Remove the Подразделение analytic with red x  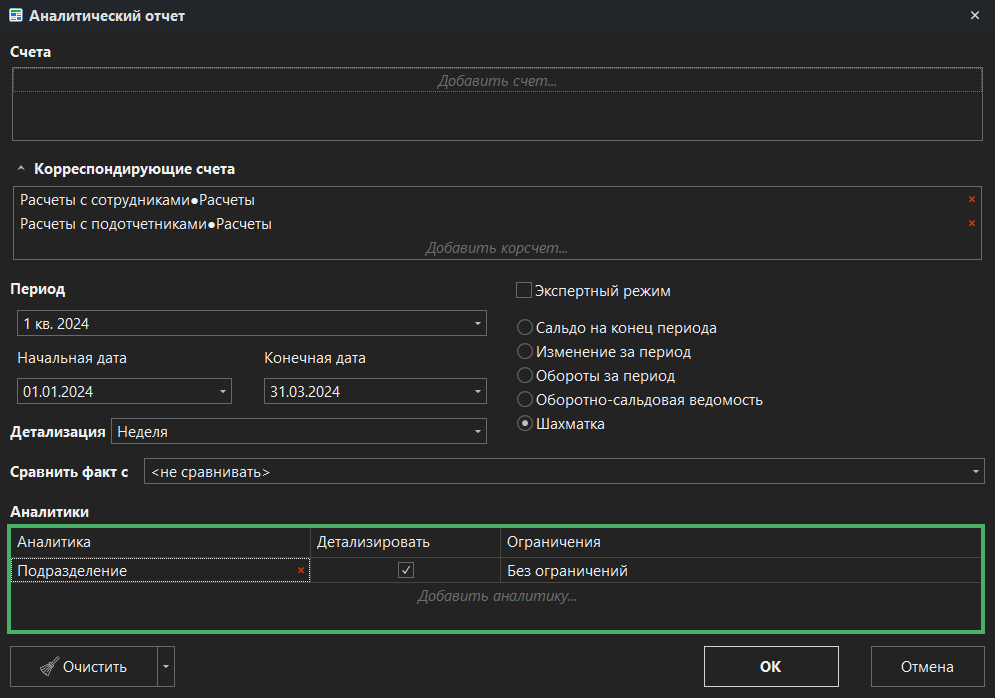click(x=300, y=570)
